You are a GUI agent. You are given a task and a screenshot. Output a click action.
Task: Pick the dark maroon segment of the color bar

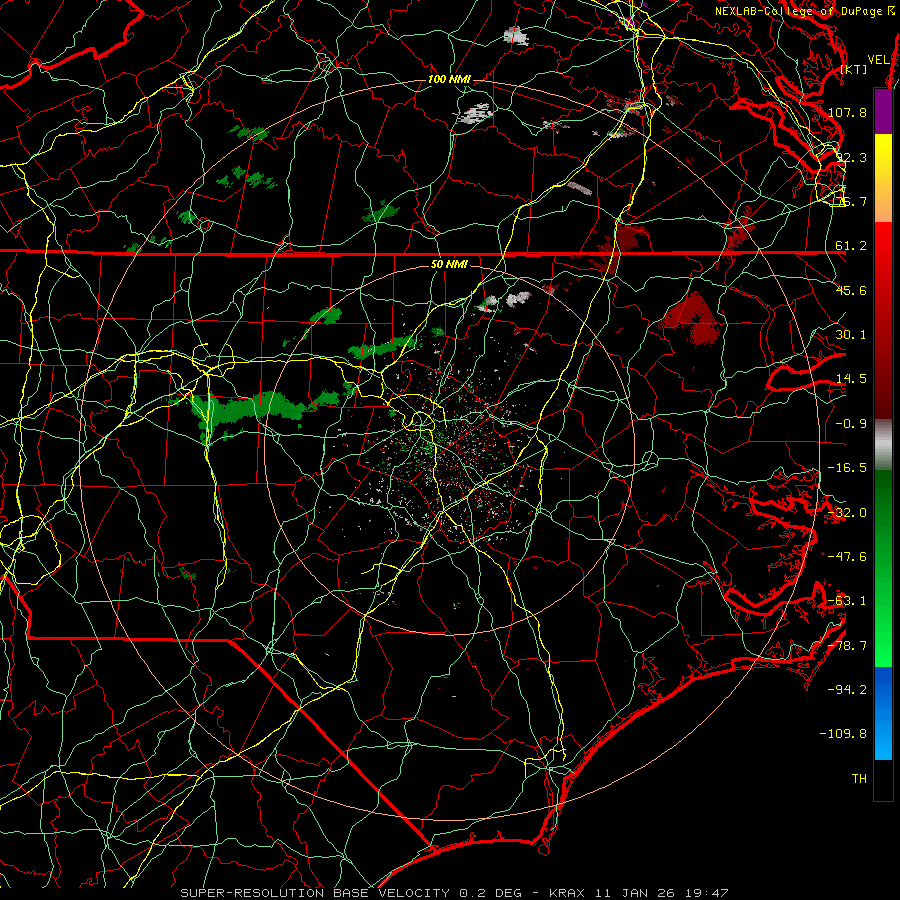pyautogui.click(x=883, y=390)
